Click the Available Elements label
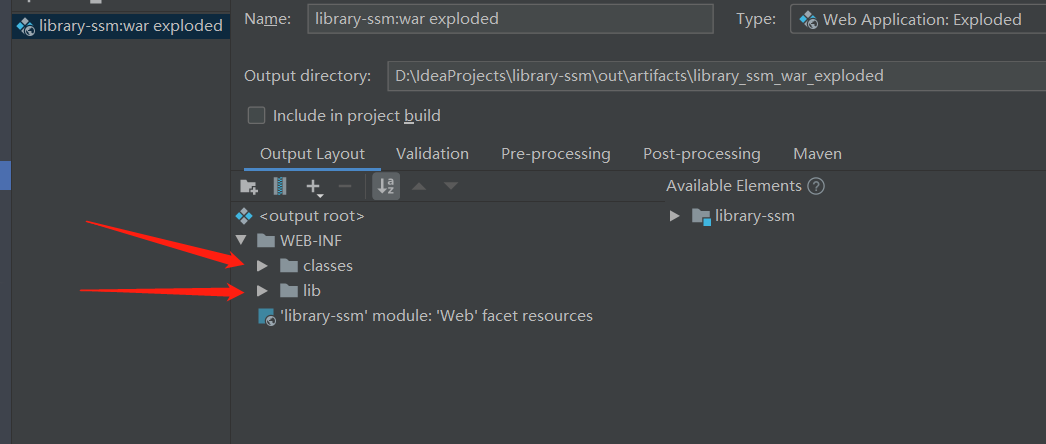The width and height of the screenshot is (1046, 444). [734, 186]
